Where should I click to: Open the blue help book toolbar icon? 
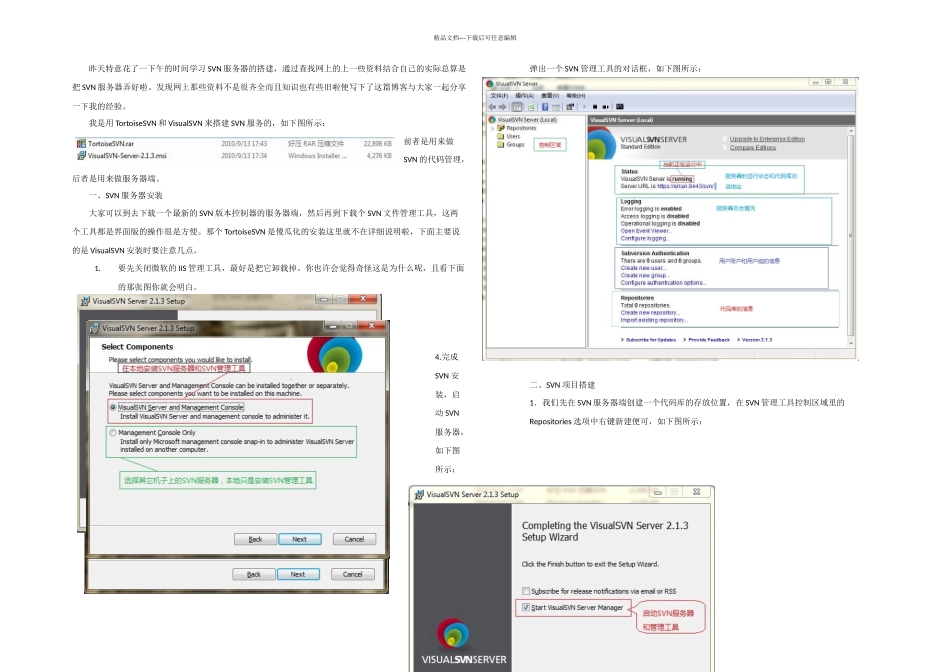(545, 107)
